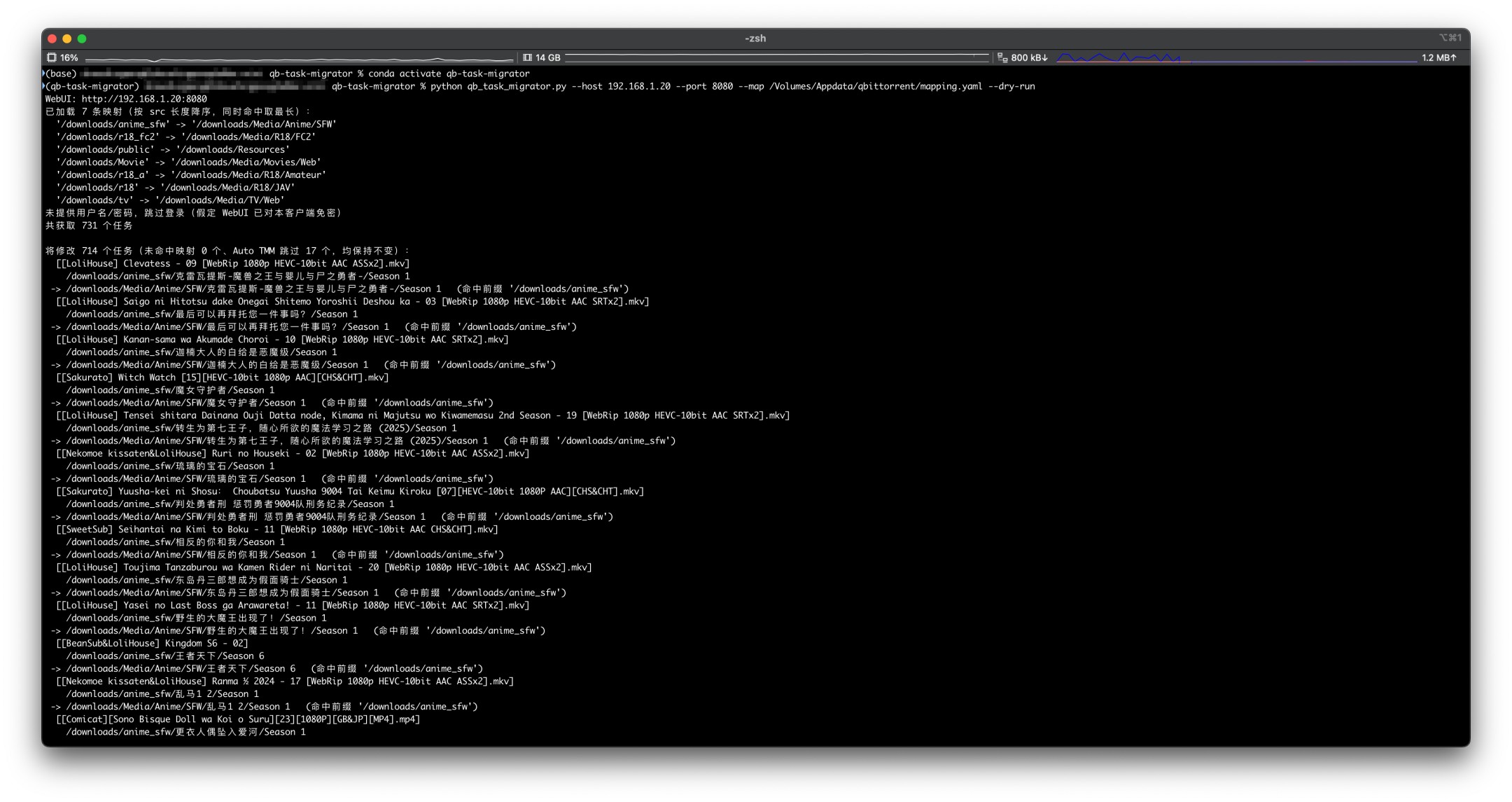Click '[LoliHouse] Clevatess - 09' file name
Screen dimensions: 1512x802
(x=232, y=263)
